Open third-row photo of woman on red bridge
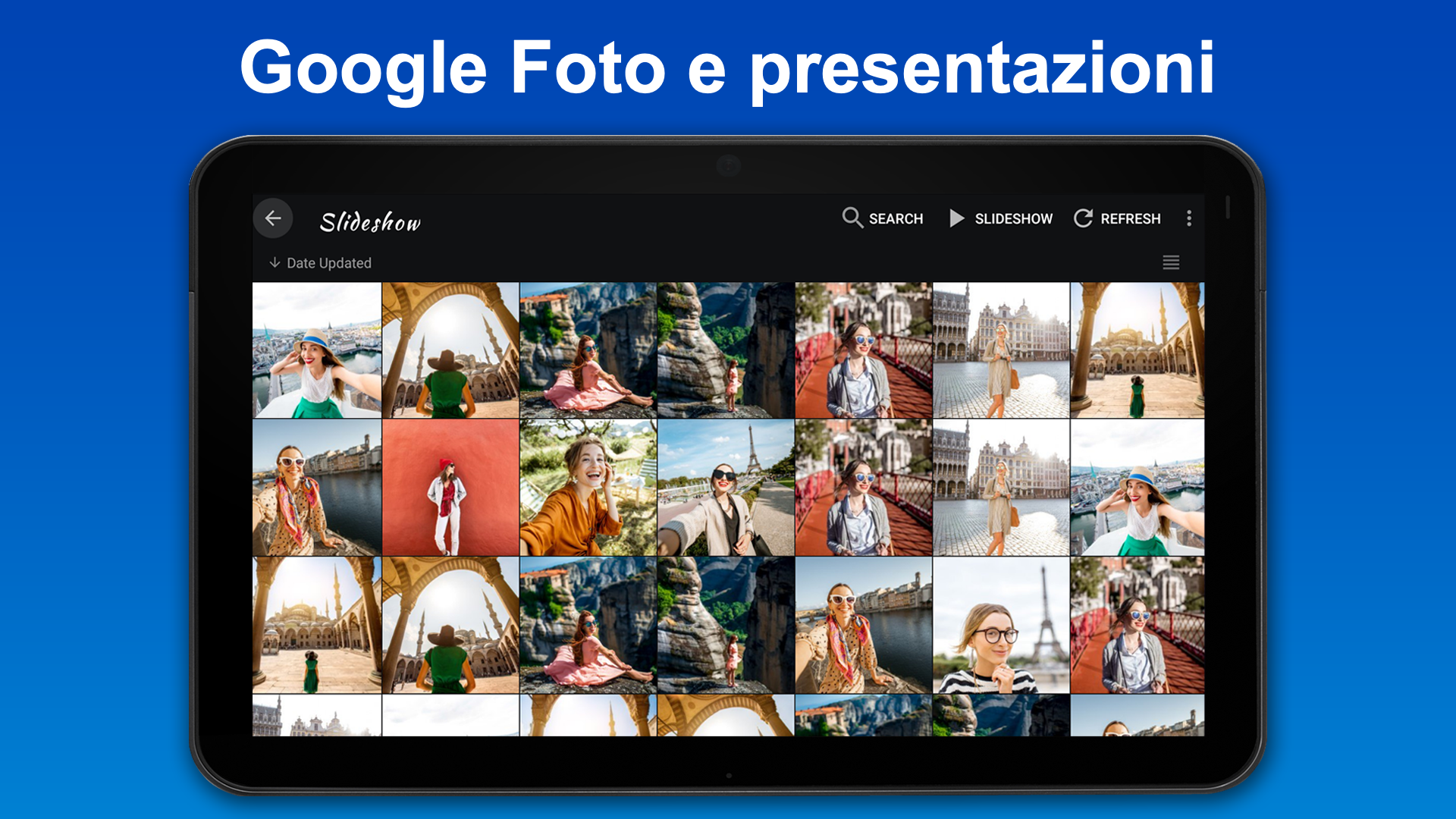The width and height of the screenshot is (1456, 819). [x=1137, y=626]
